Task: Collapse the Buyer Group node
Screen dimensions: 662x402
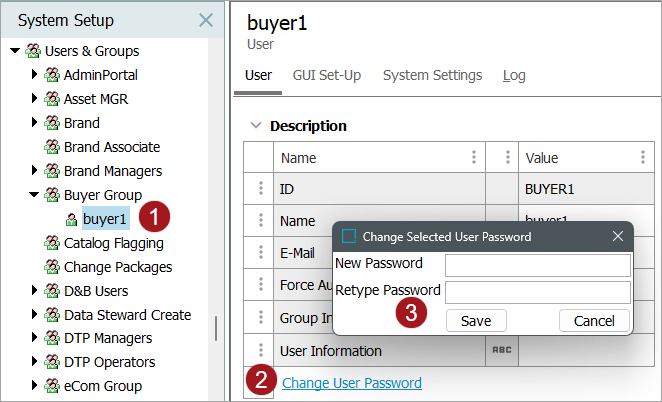Action: pos(35,195)
